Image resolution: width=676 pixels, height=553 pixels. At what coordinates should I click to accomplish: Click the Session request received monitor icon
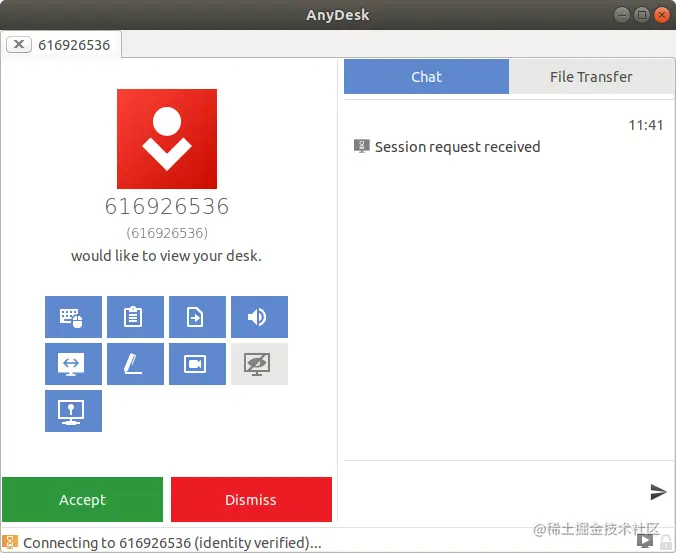tap(362, 146)
